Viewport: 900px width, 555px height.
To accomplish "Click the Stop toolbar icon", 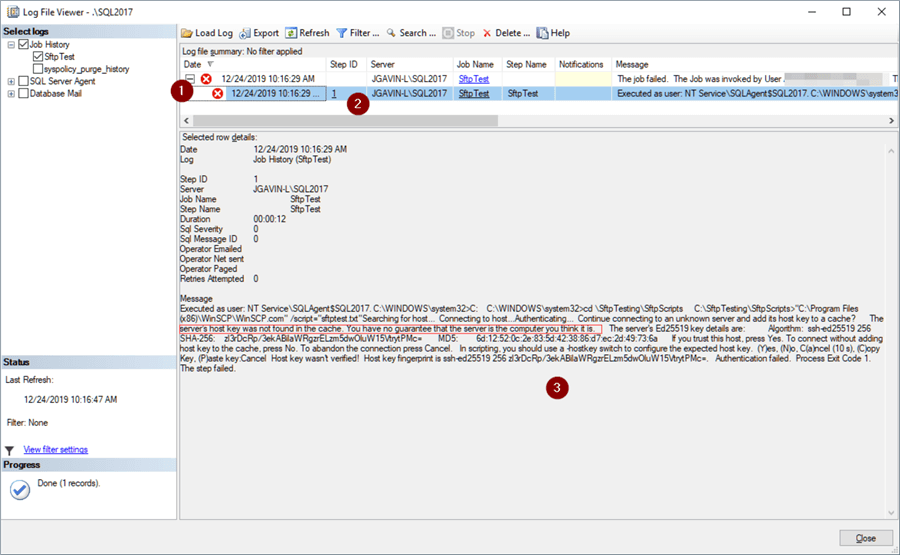I will 448,33.
